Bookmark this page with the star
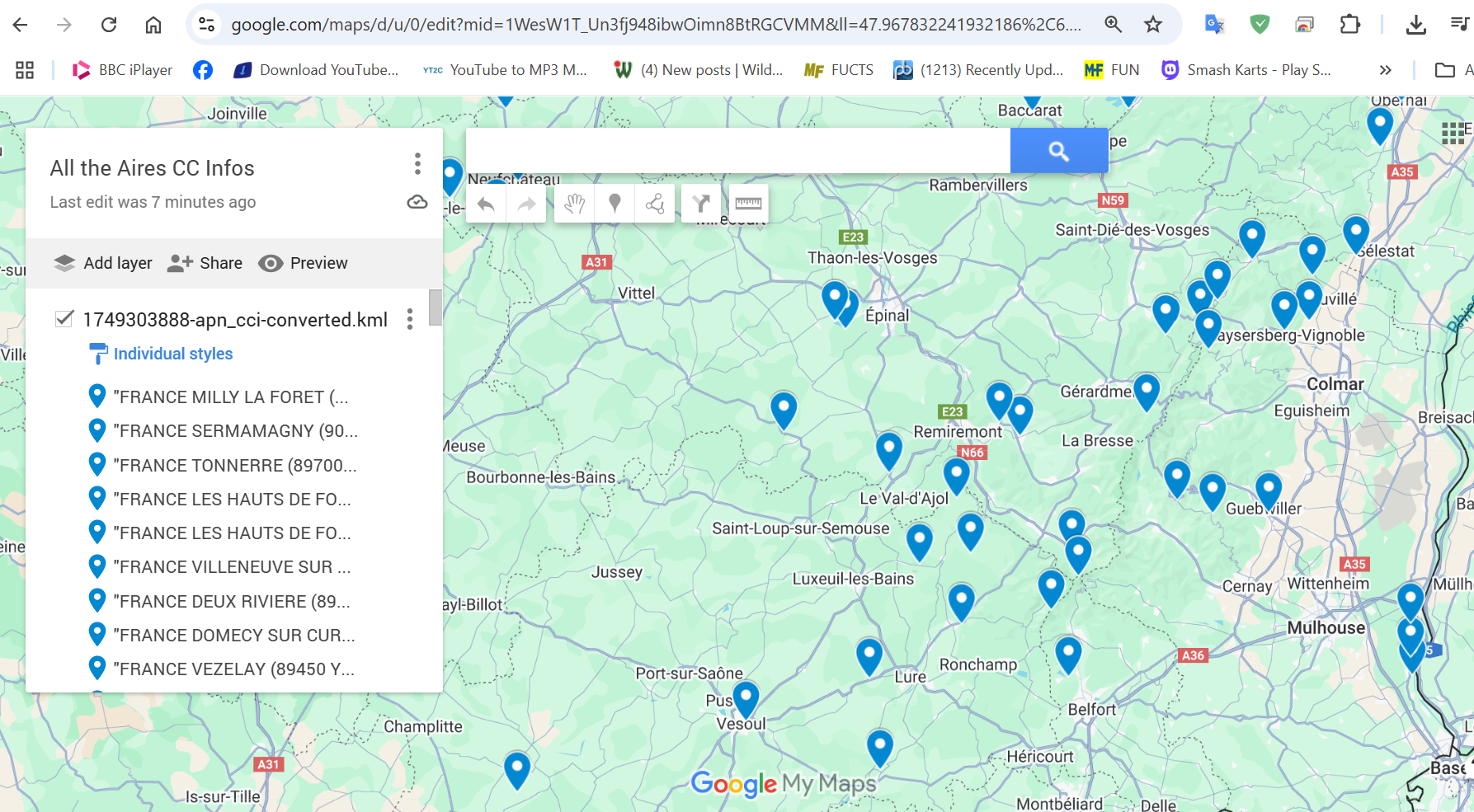This screenshot has height=812, width=1474. coord(1153,25)
